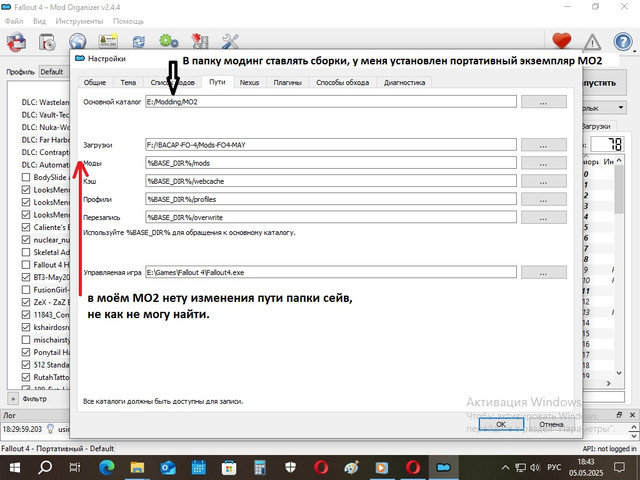Browse for Управляемая игра executable
The width and height of the screenshot is (640, 480).
pyautogui.click(x=544, y=272)
